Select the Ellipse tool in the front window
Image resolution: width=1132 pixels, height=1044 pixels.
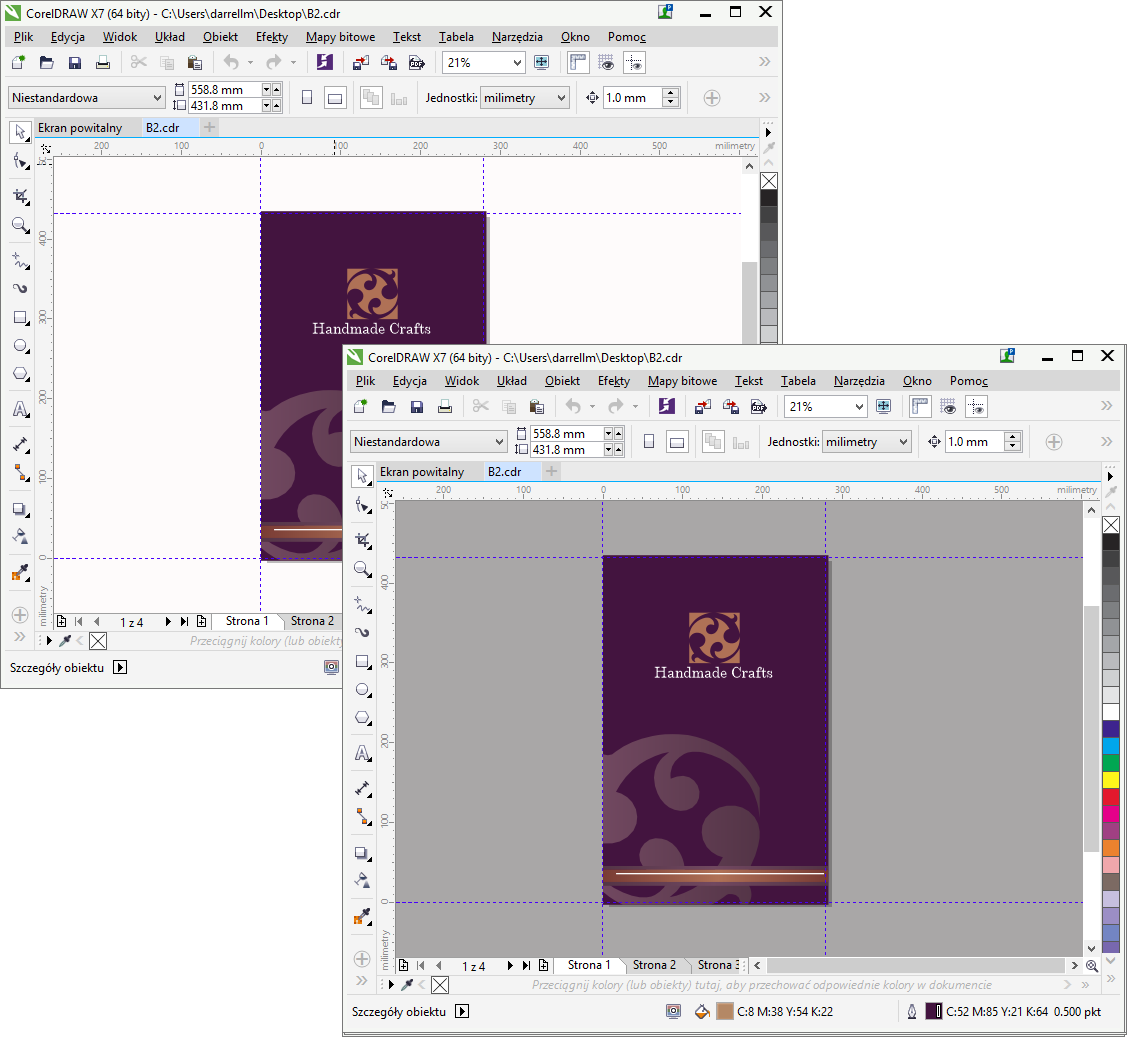tap(361, 690)
